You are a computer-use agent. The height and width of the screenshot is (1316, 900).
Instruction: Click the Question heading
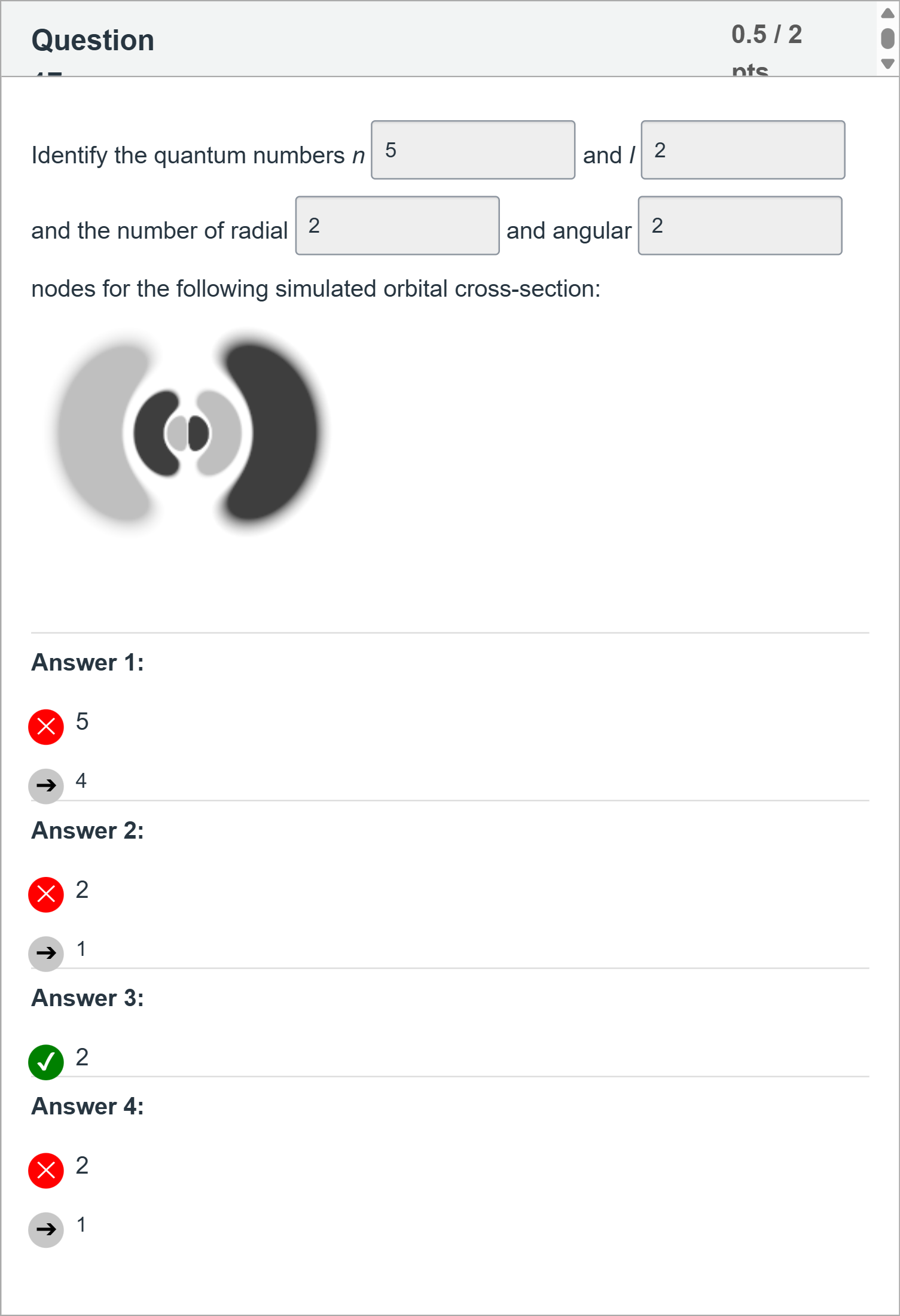(92, 39)
